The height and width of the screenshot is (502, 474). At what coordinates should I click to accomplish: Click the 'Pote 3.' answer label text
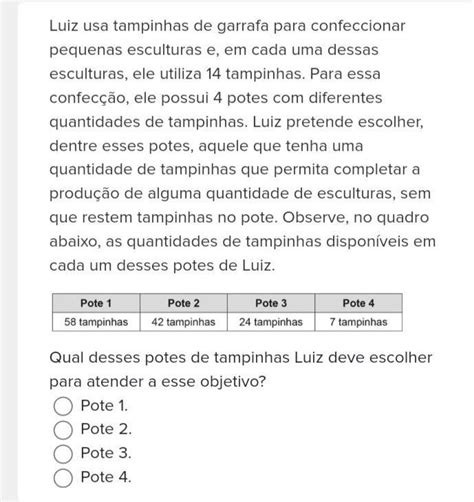coord(106,453)
